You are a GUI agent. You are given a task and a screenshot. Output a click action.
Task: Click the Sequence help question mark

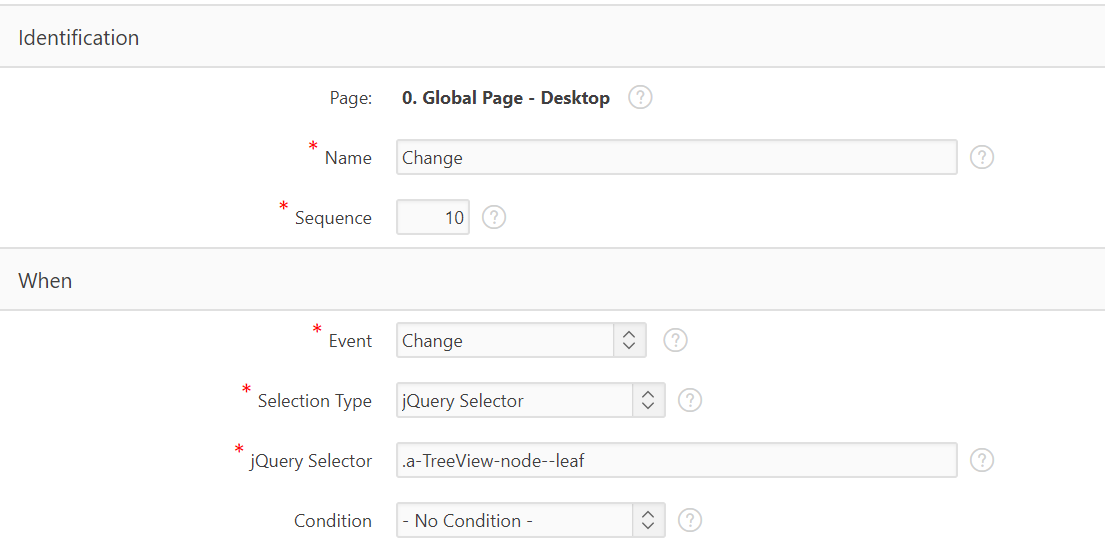tap(494, 217)
